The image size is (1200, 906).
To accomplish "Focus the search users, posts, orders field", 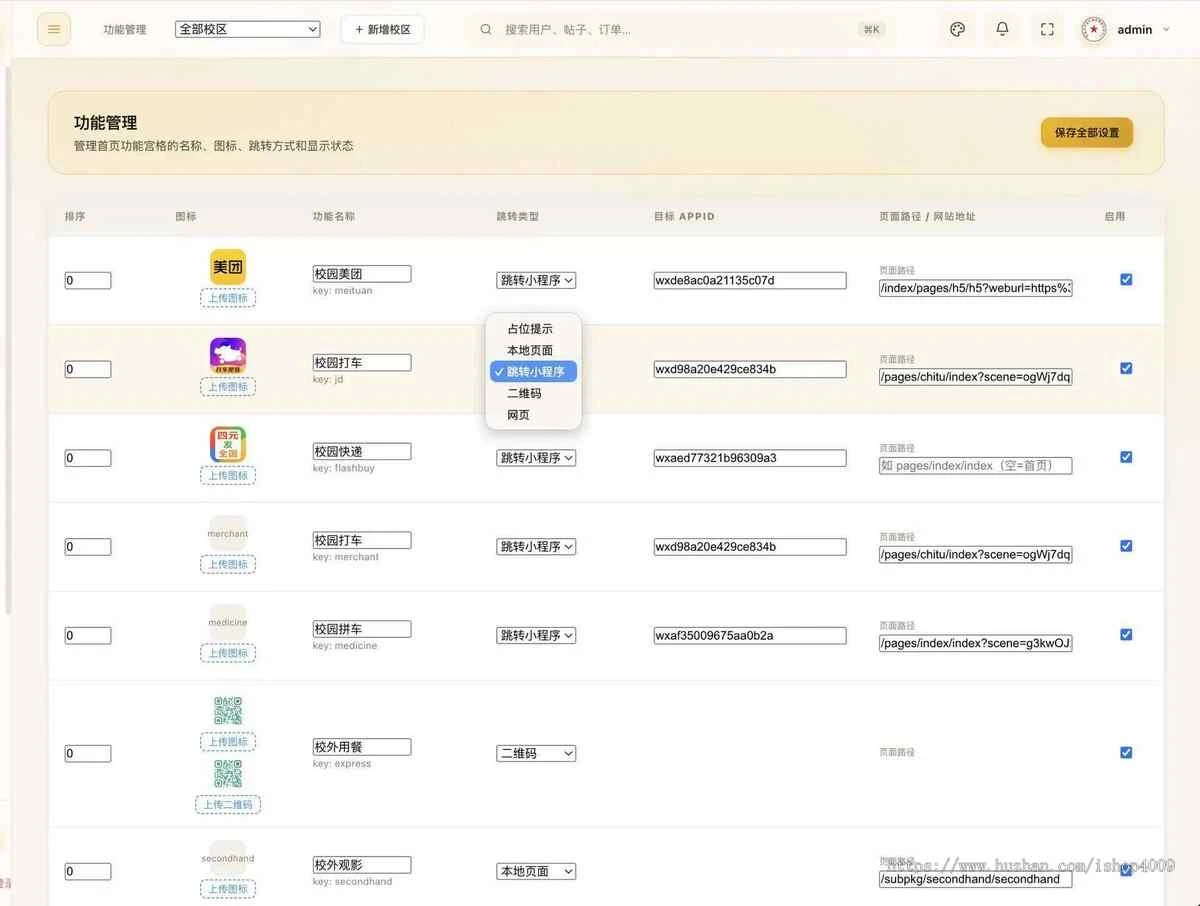I will point(680,29).
